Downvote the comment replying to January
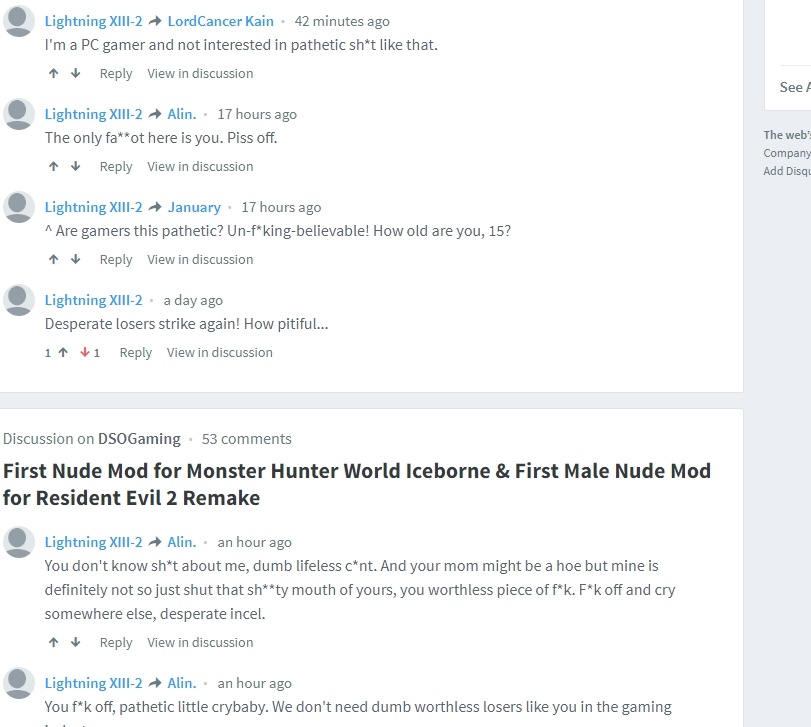Screen dimensions: 811x727 pyautogui.click(x=76, y=260)
